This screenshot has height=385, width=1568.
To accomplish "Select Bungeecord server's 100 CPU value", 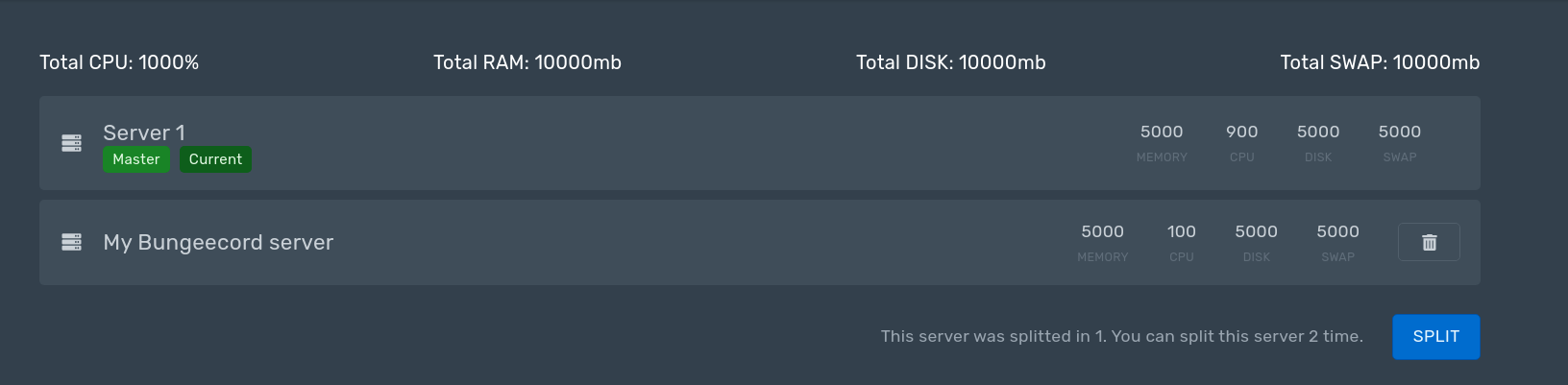I will point(1182,231).
